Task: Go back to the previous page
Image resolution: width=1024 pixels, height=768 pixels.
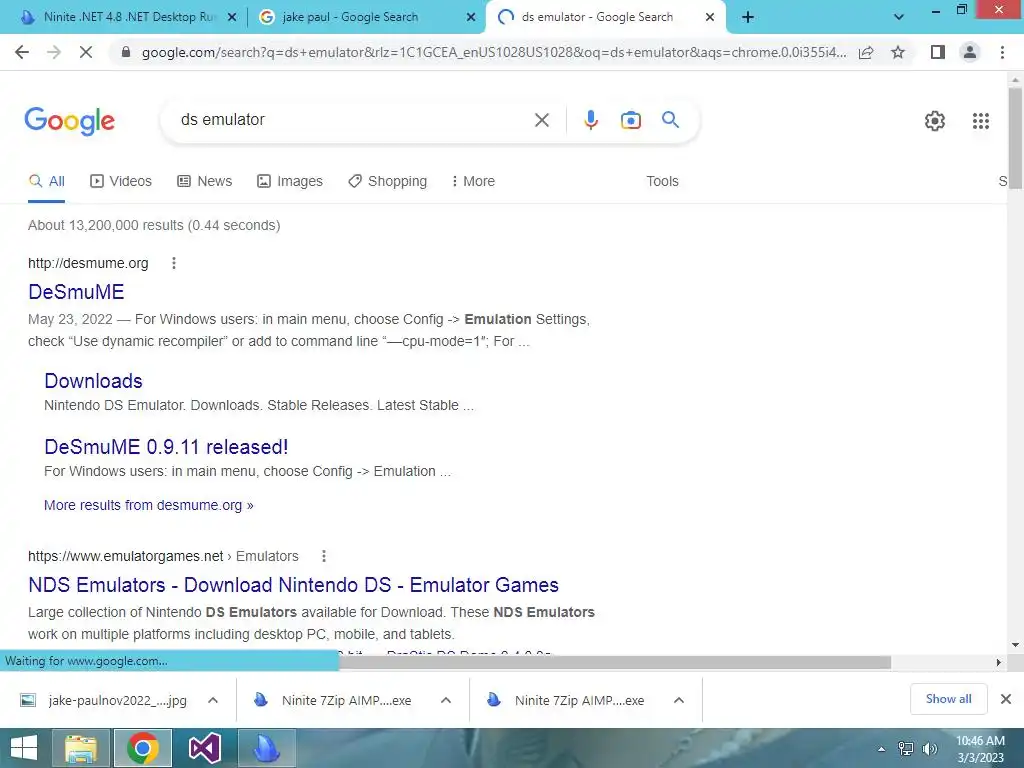Action: (x=22, y=52)
